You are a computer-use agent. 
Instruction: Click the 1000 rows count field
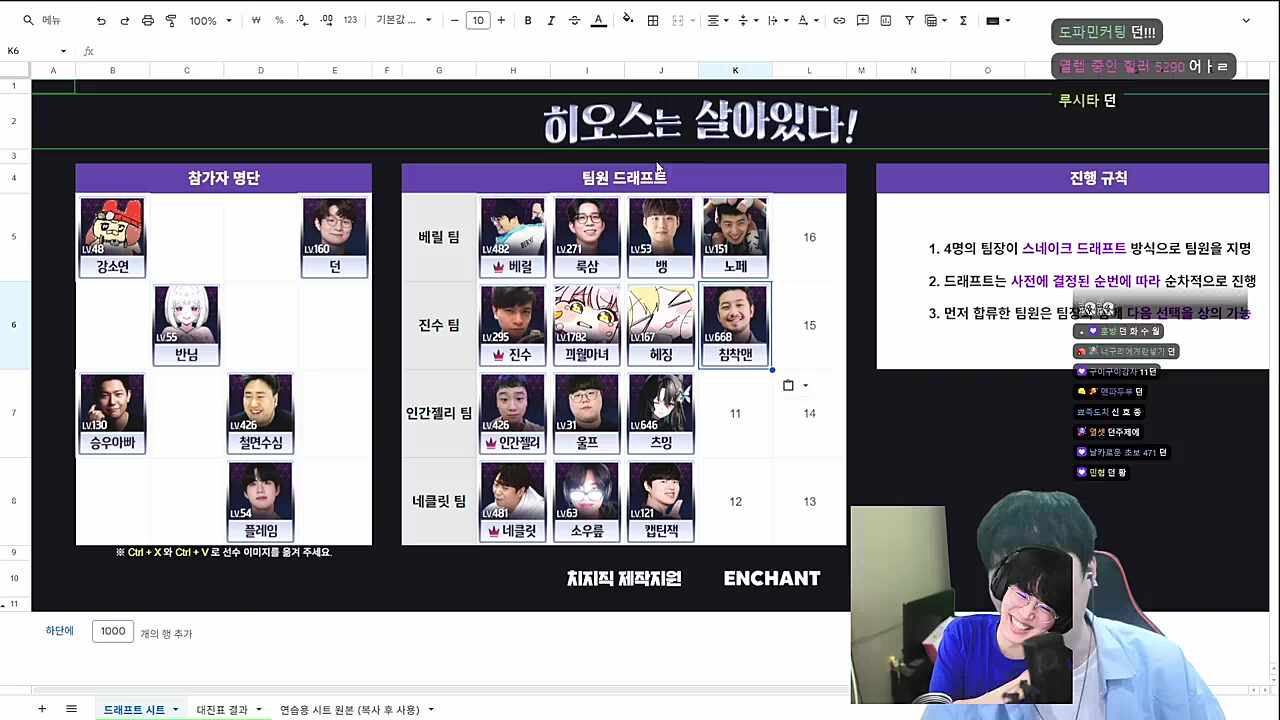tap(113, 631)
